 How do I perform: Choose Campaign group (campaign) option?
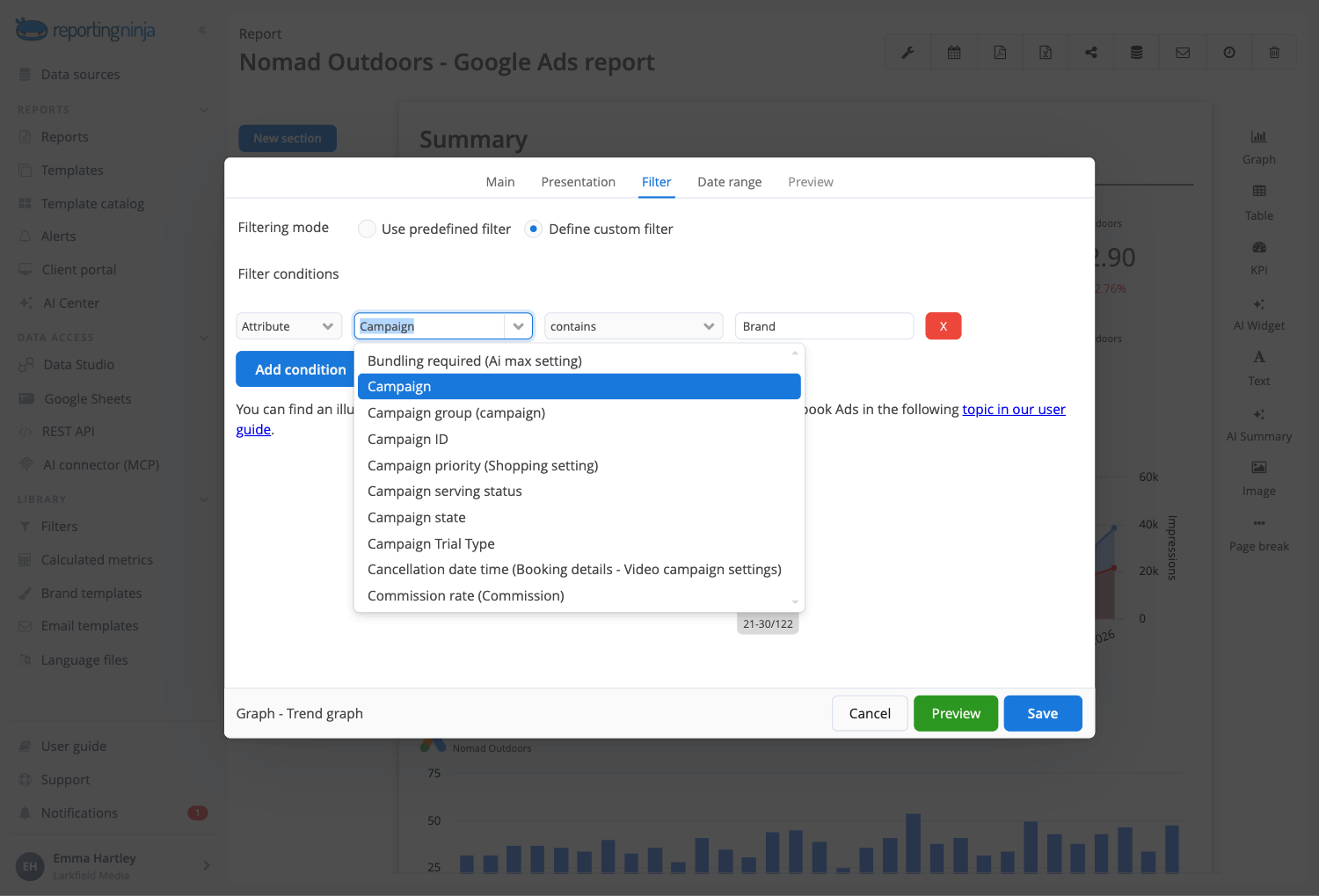[x=579, y=412]
